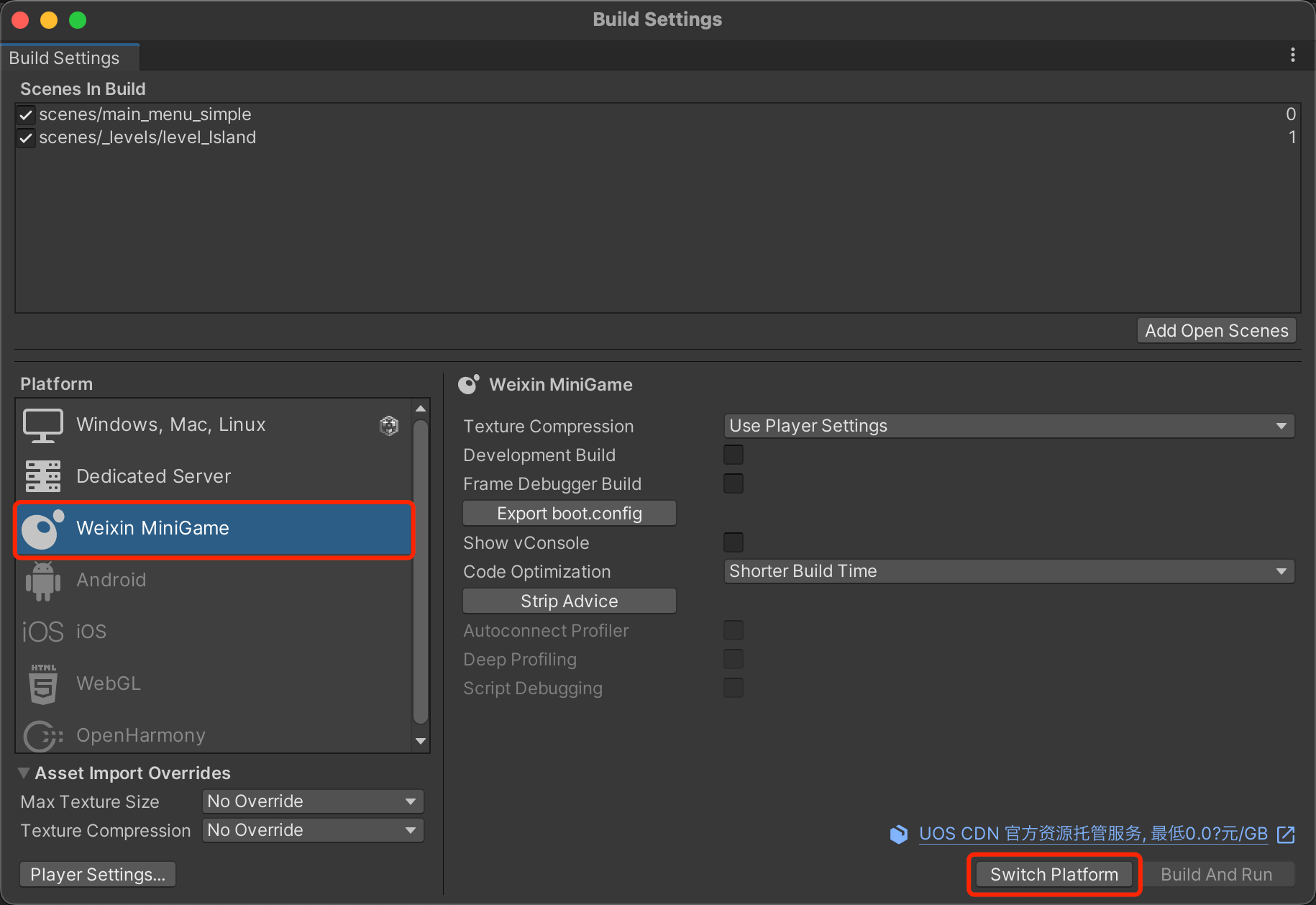The height and width of the screenshot is (905, 1316).
Task: Open the three-dot window options menu
Action: click(1292, 55)
